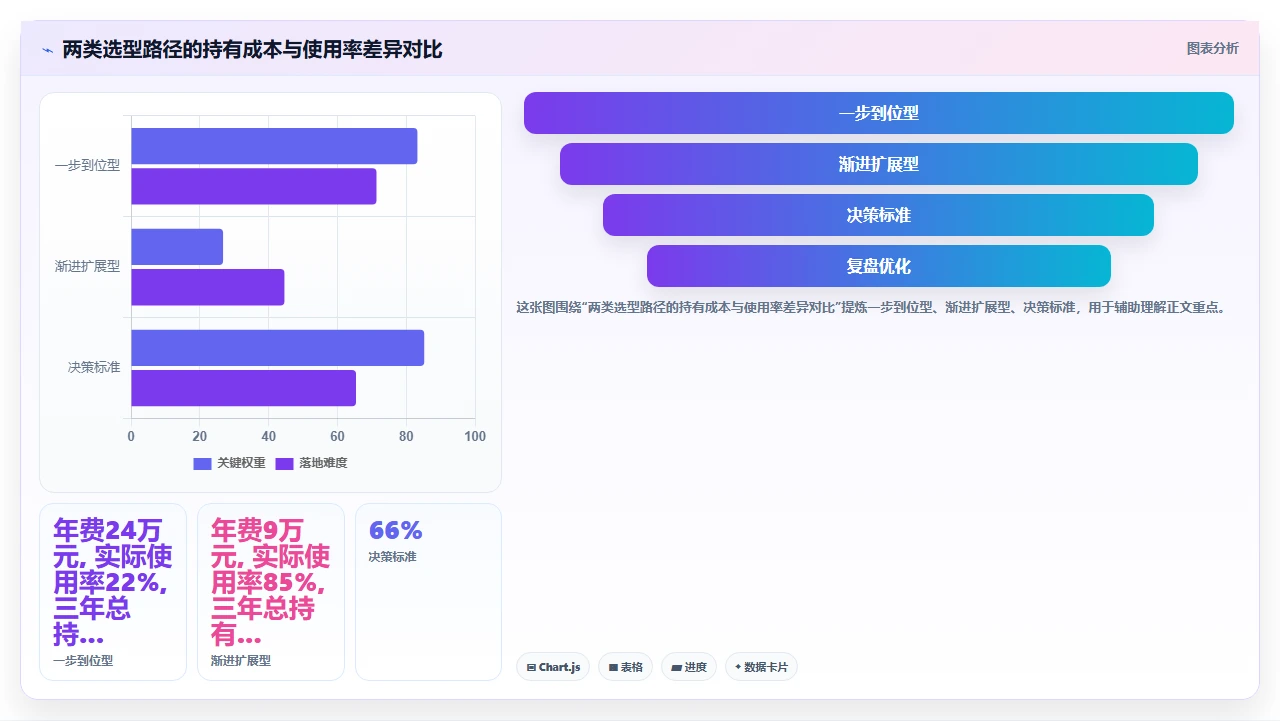The width and height of the screenshot is (1280, 721).
Task: Click the 落地难度 legend color box
Action: [285, 463]
